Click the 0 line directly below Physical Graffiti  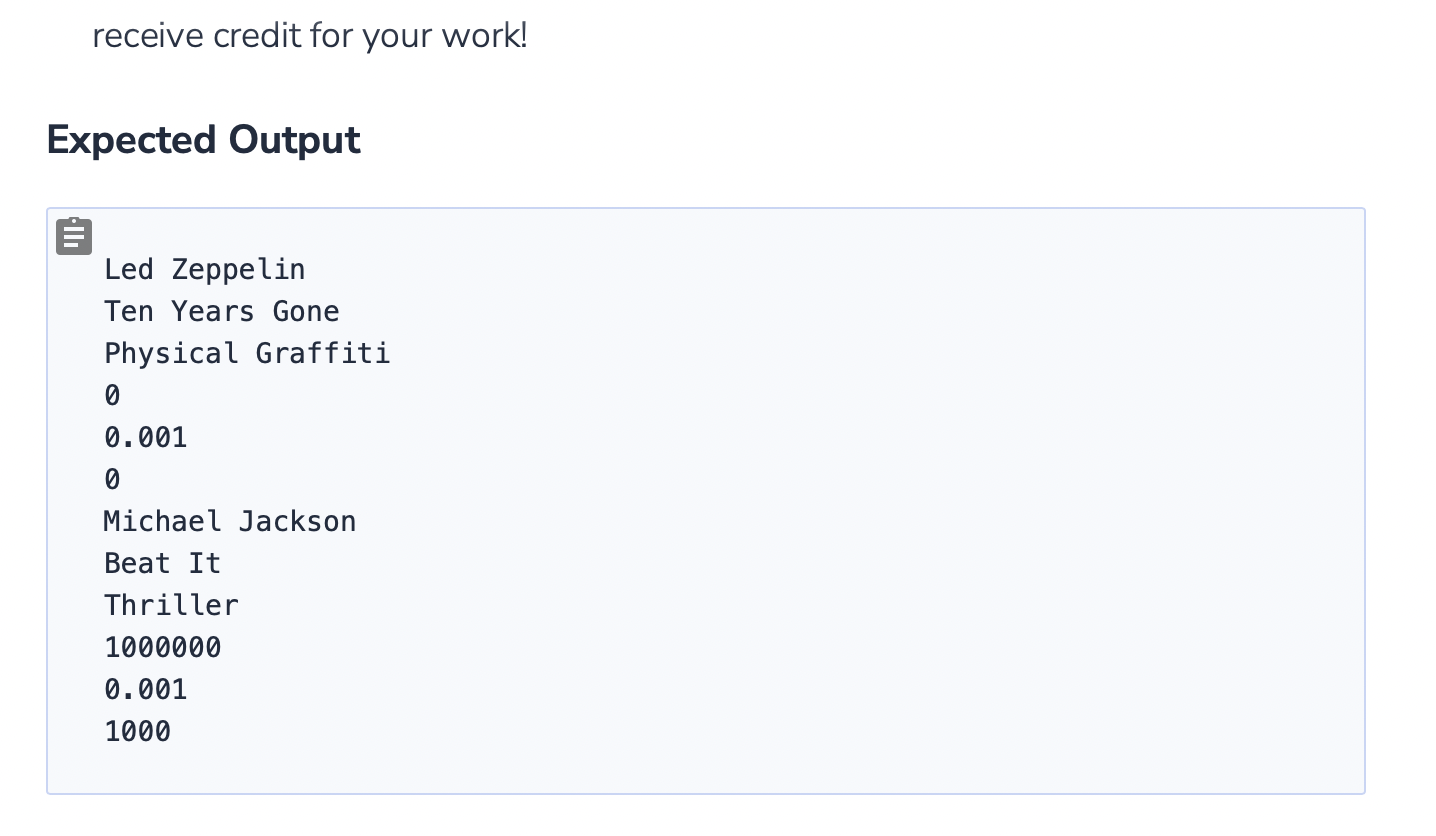pyautogui.click(x=112, y=396)
